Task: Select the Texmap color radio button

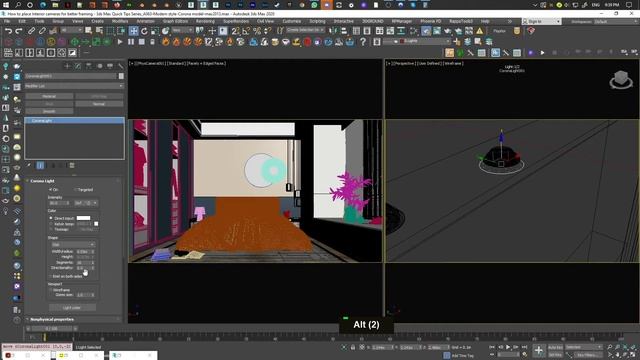Action: click(51, 229)
